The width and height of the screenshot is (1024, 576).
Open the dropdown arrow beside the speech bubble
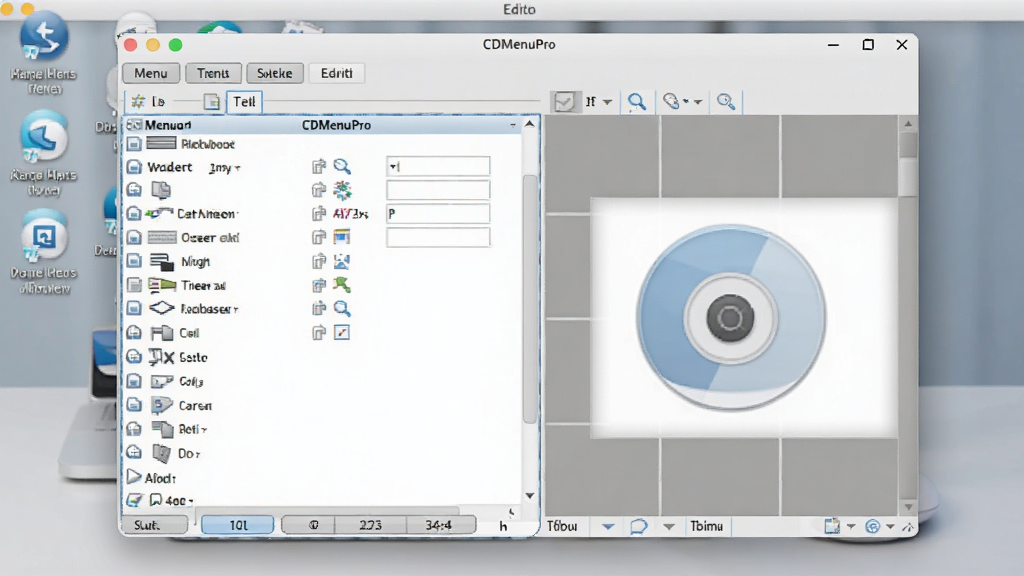coord(669,526)
